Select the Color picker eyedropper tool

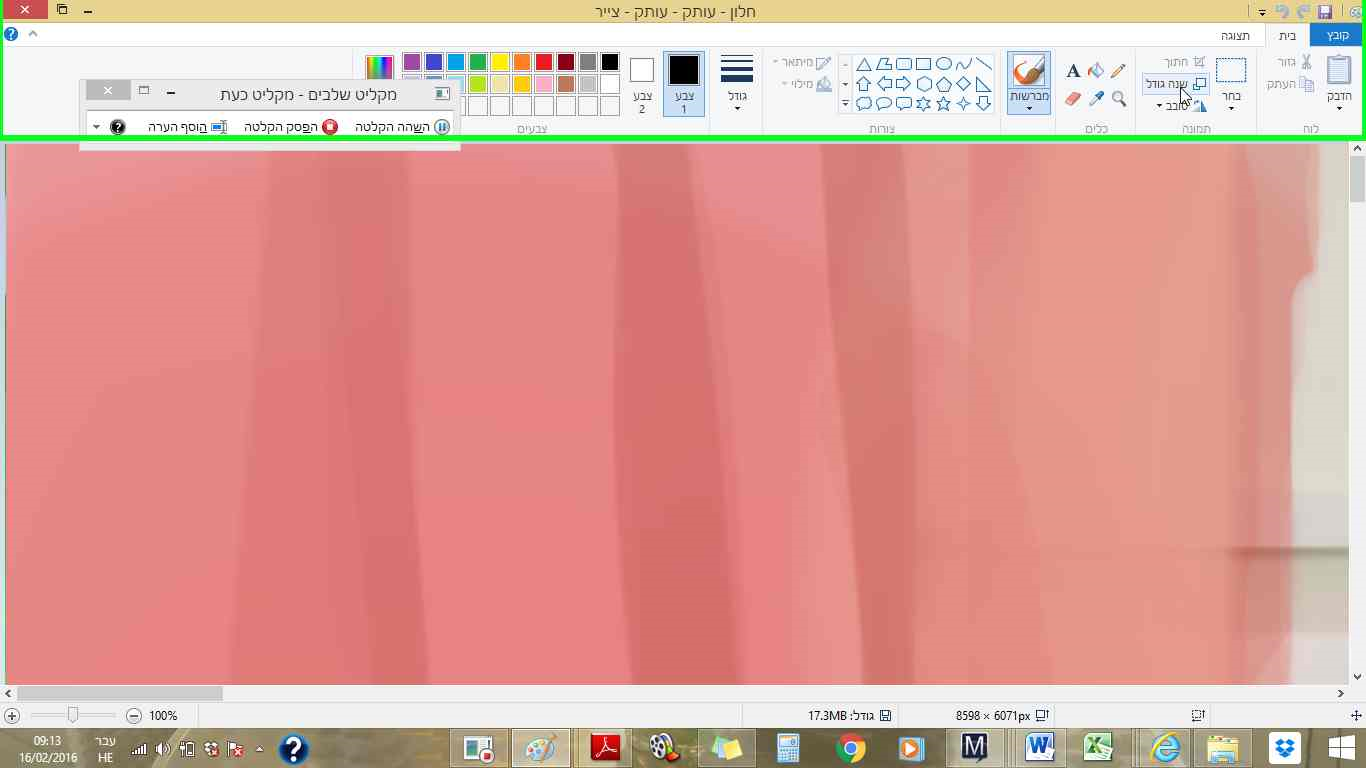(x=1096, y=99)
